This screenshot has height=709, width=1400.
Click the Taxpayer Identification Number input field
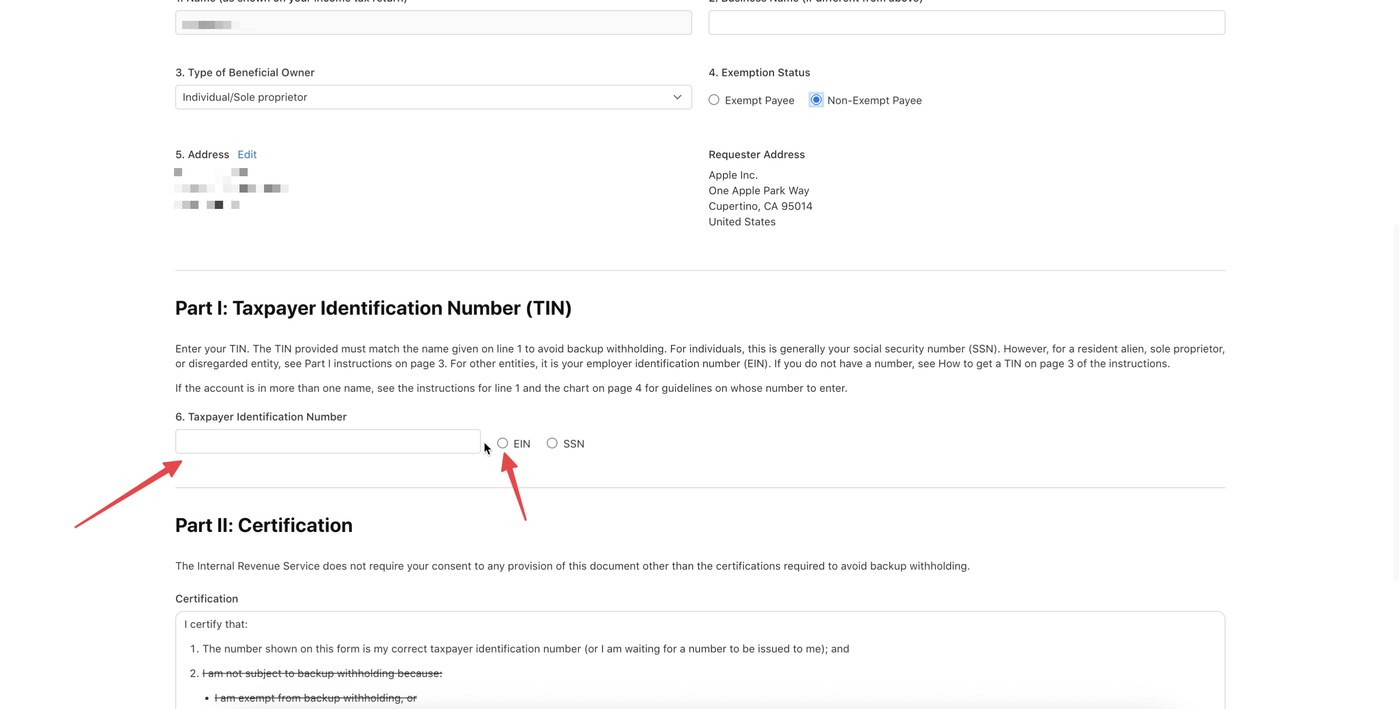click(x=328, y=442)
